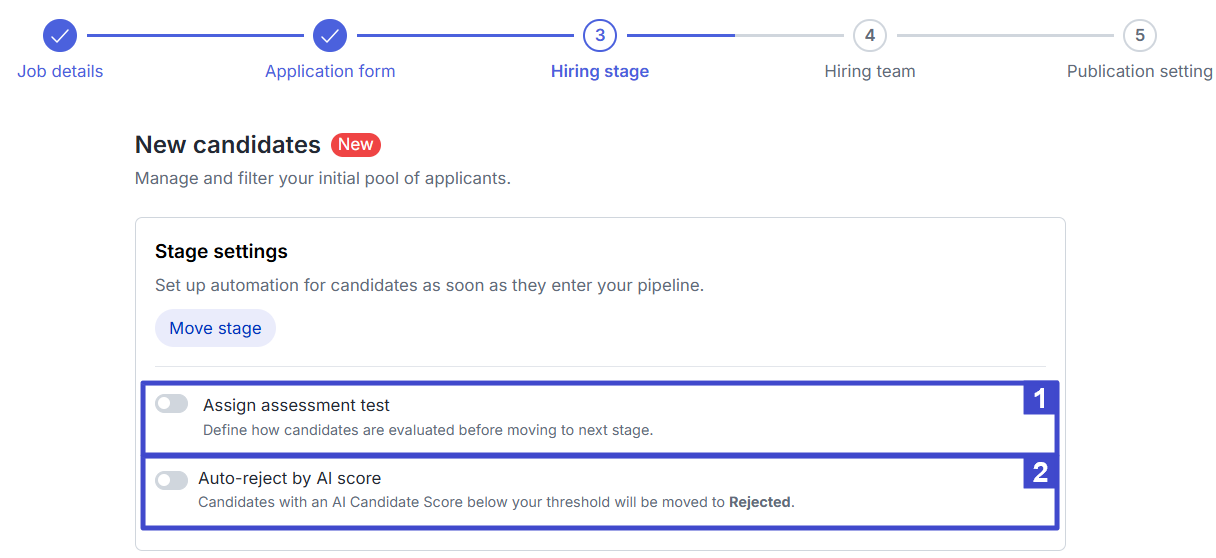Screen dimensions: 1216x558
Task: Go to the Application form step label
Action: point(330,72)
